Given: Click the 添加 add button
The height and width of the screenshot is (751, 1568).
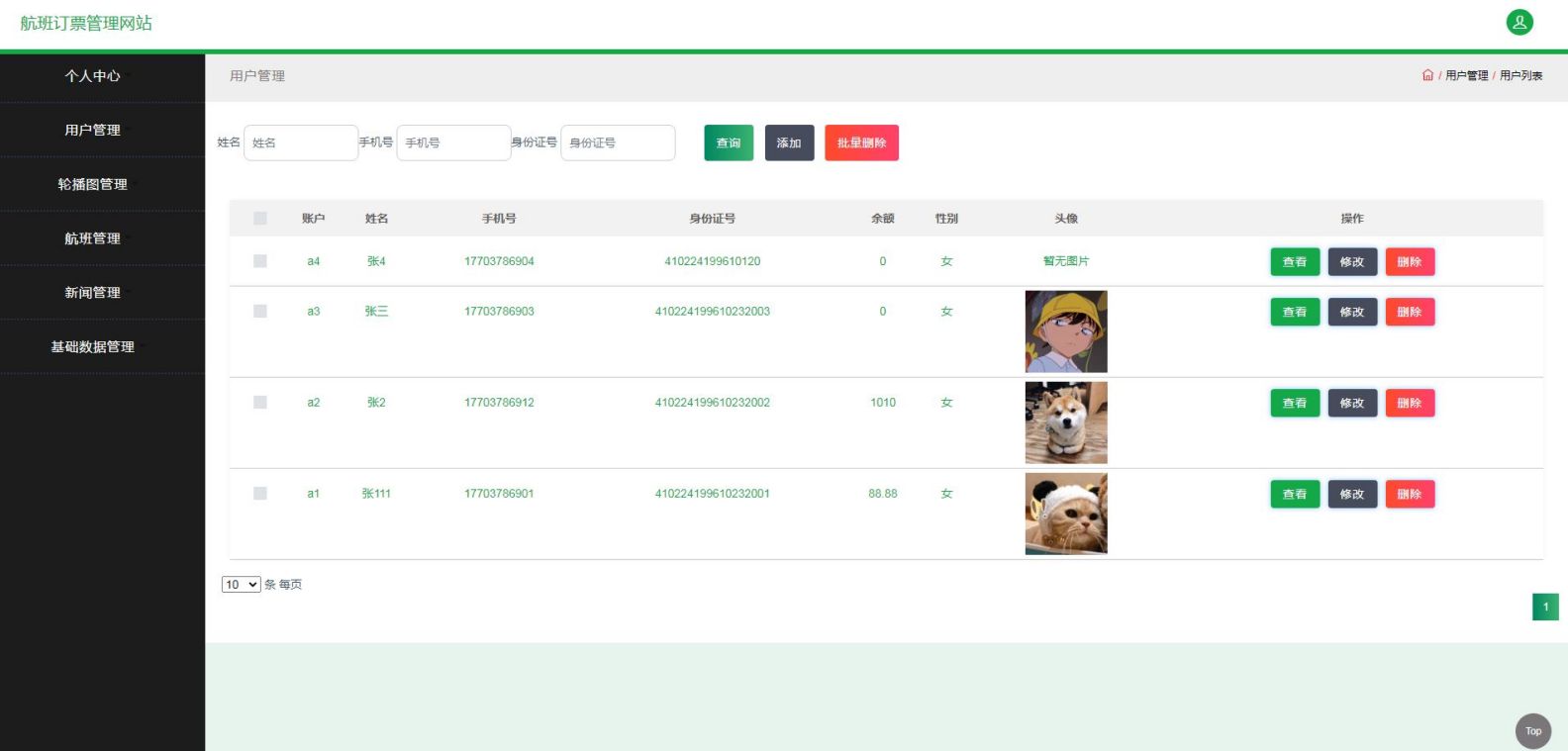Looking at the screenshot, I should pos(789,142).
